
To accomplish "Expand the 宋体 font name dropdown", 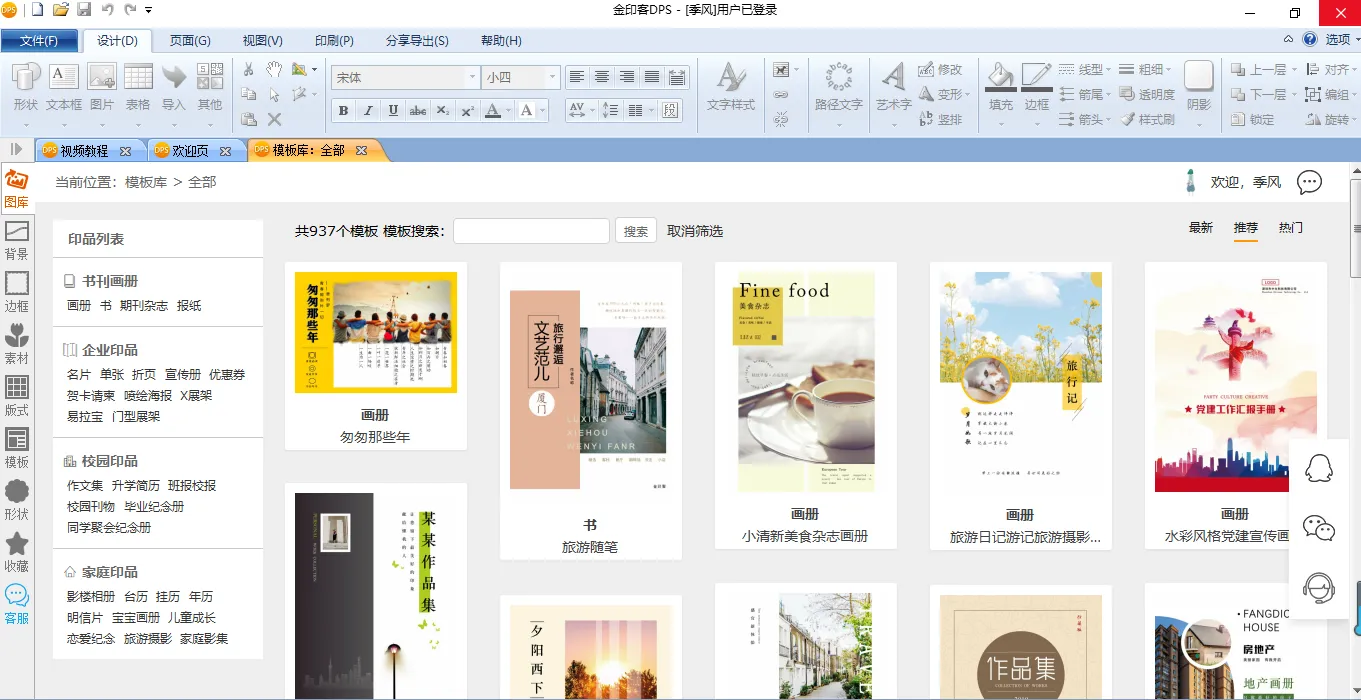I will coord(472,78).
